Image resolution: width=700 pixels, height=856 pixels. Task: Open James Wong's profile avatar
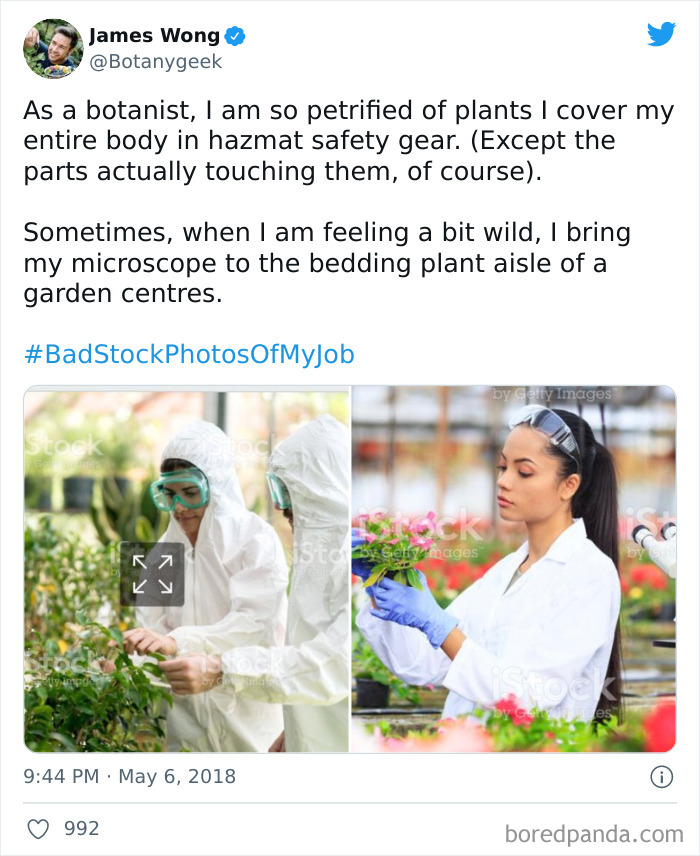(x=53, y=48)
